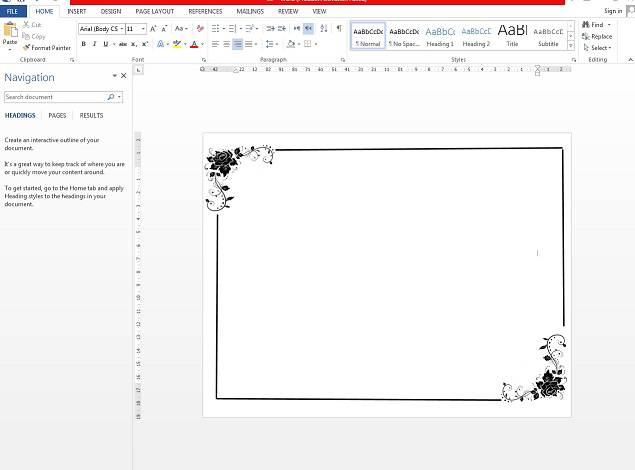Apply Text Effects icon
This screenshot has height=470, width=635.
click(160, 44)
